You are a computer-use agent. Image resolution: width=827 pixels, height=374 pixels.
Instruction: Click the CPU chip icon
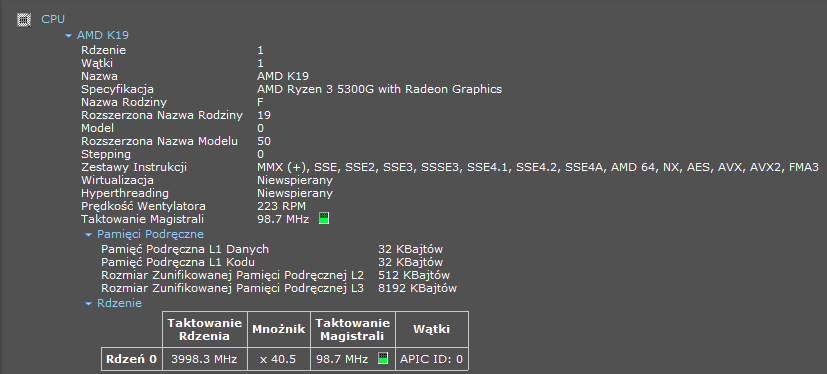[23, 20]
